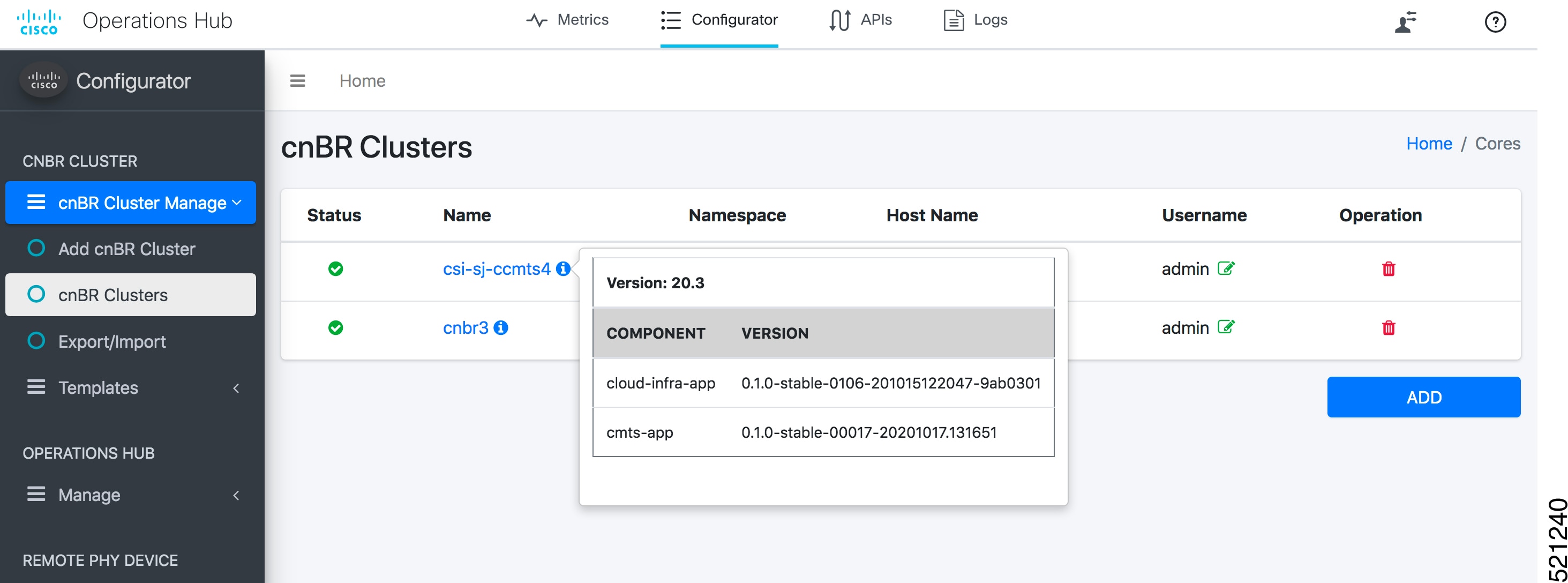Click the Status column header

pyautogui.click(x=334, y=215)
